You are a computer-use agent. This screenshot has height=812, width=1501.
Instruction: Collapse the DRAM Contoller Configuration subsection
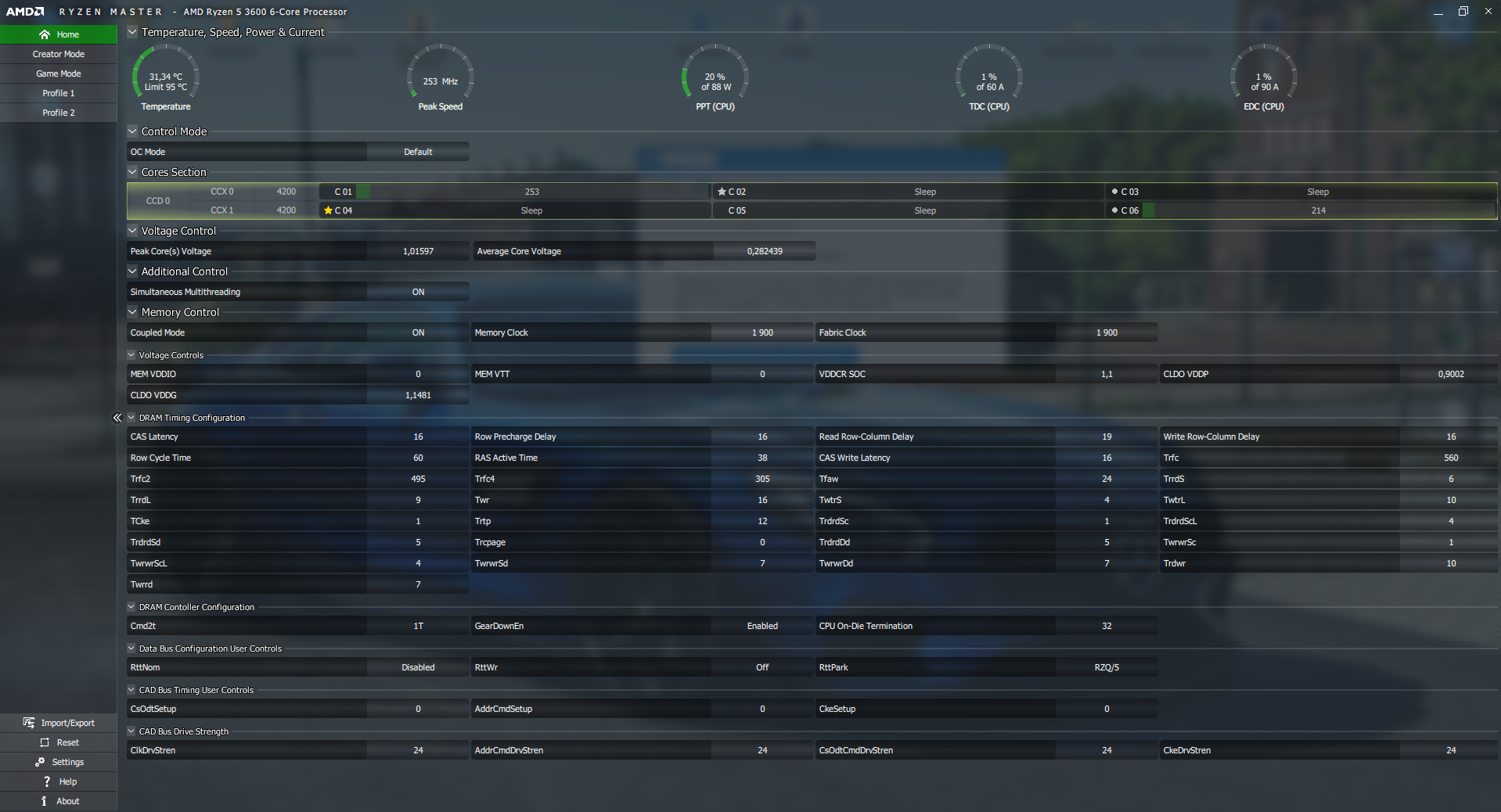[131, 607]
